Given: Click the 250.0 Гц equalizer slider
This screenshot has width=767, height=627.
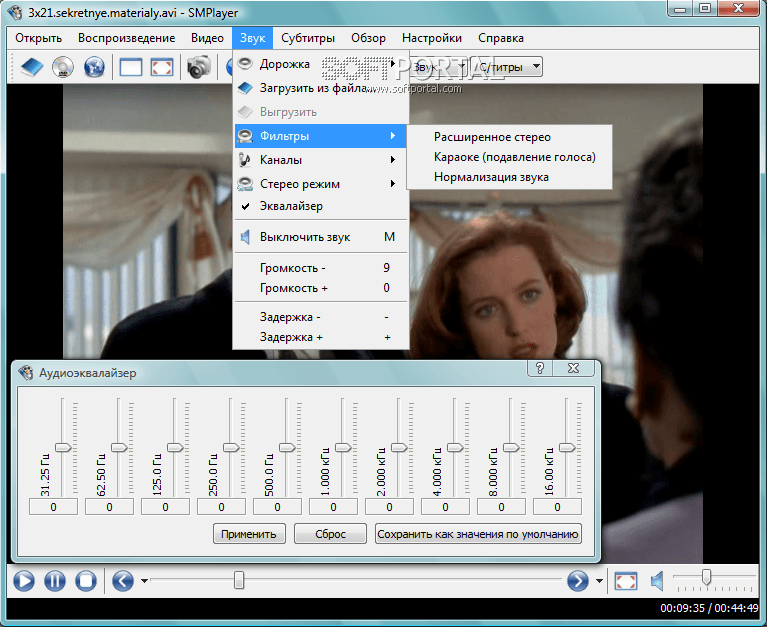Looking at the screenshot, I should pyautogui.click(x=231, y=448).
